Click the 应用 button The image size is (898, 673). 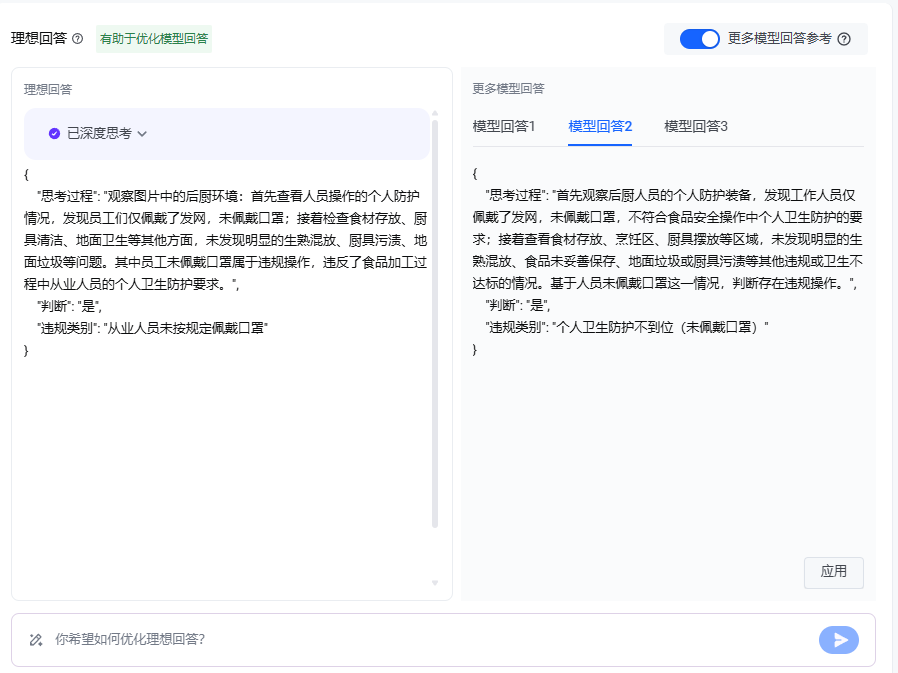coord(833,572)
